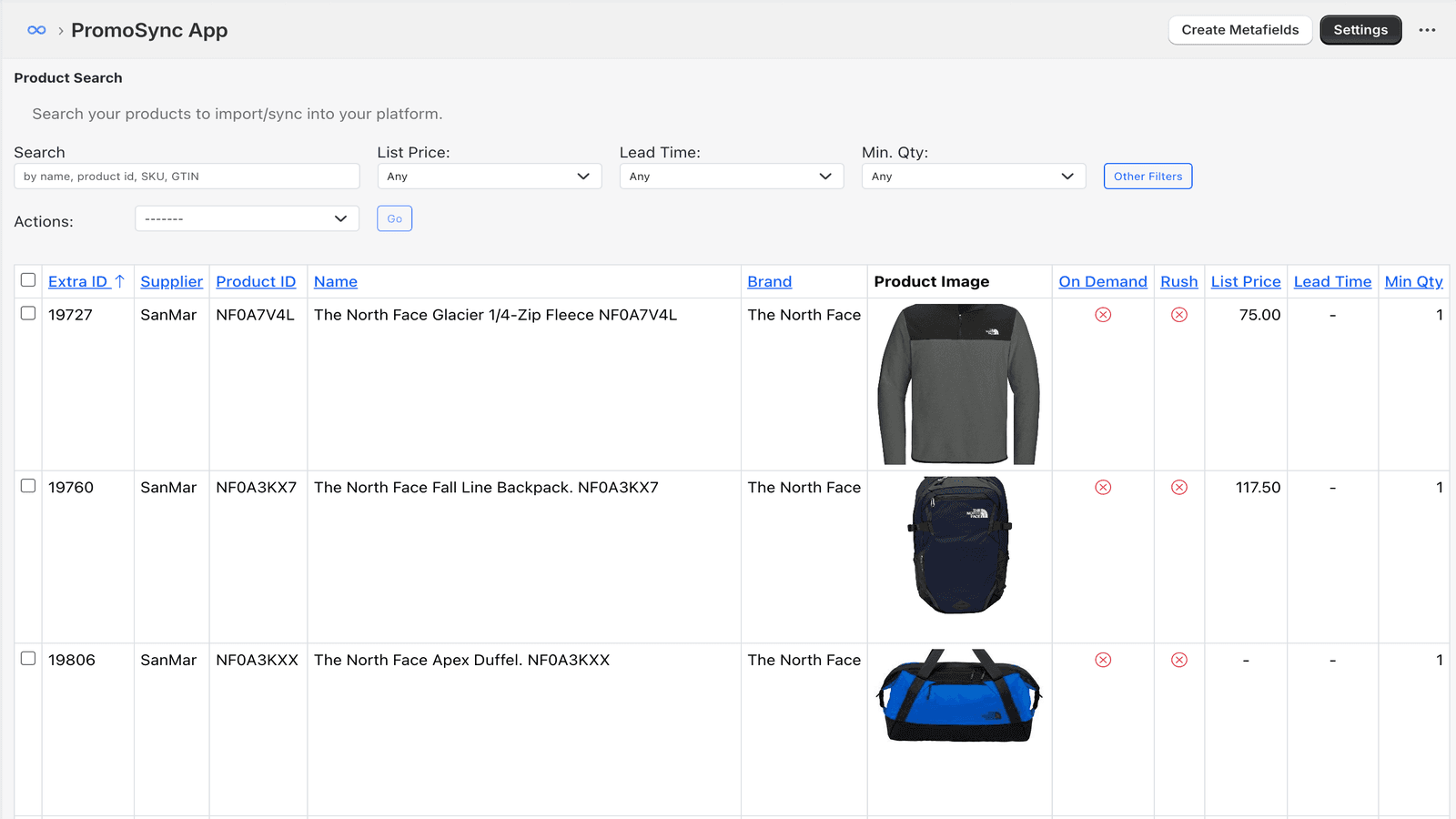This screenshot has height=819, width=1456.
Task: Click Rush status icon for Fall Line Backpack
Action: [1178, 488]
